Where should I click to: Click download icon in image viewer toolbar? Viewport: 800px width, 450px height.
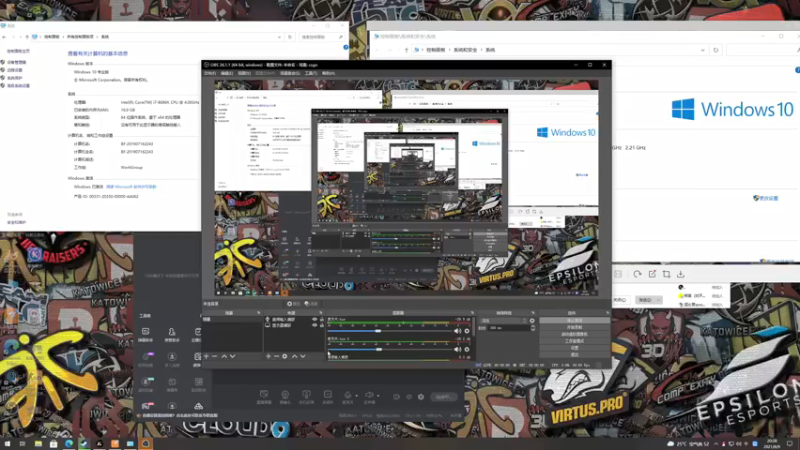[x=681, y=274]
